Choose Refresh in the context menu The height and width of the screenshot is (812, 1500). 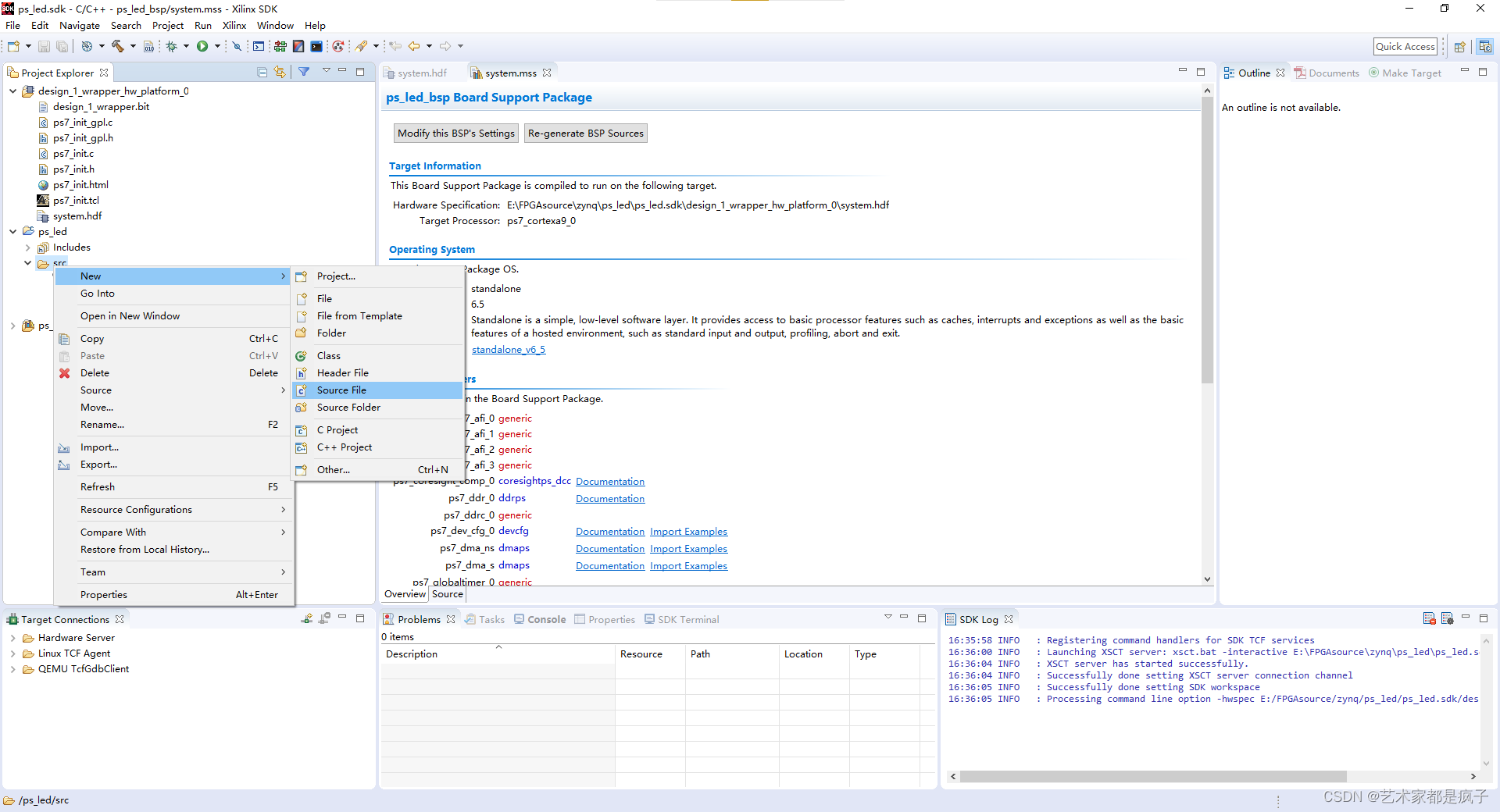[x=173, y=487]
